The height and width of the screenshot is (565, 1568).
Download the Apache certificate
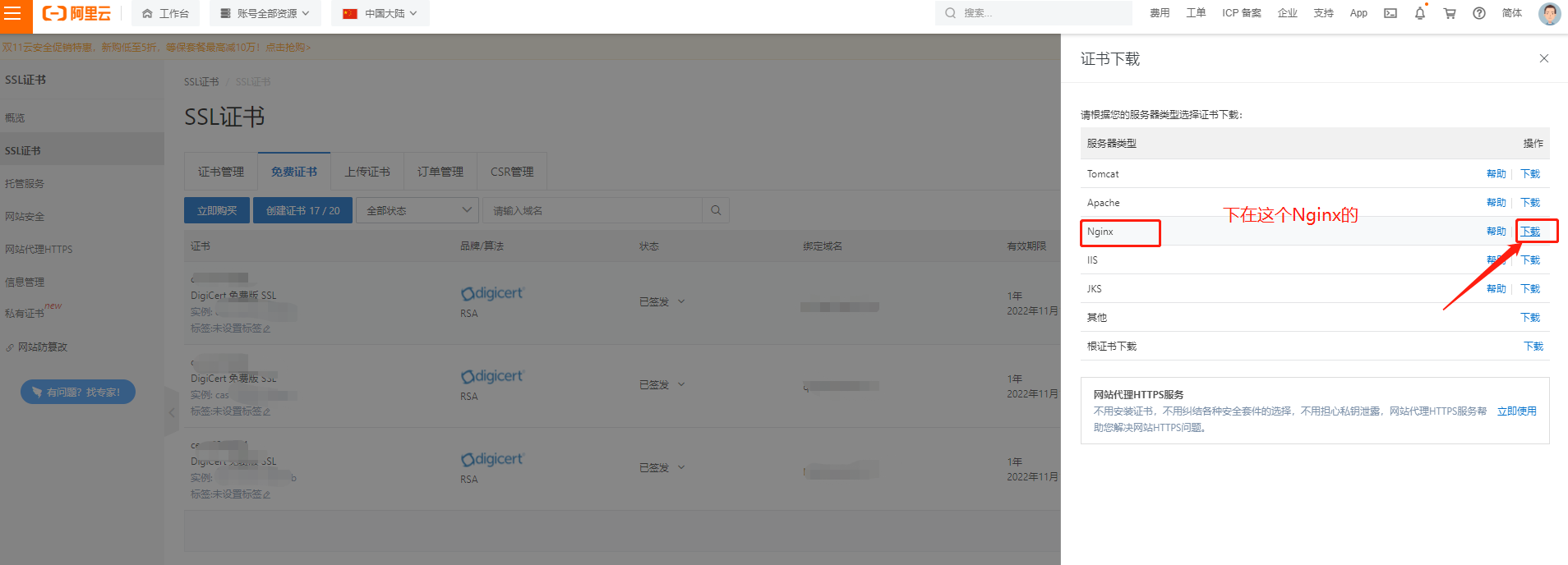pyautogui.click(x=1530, y=203)
